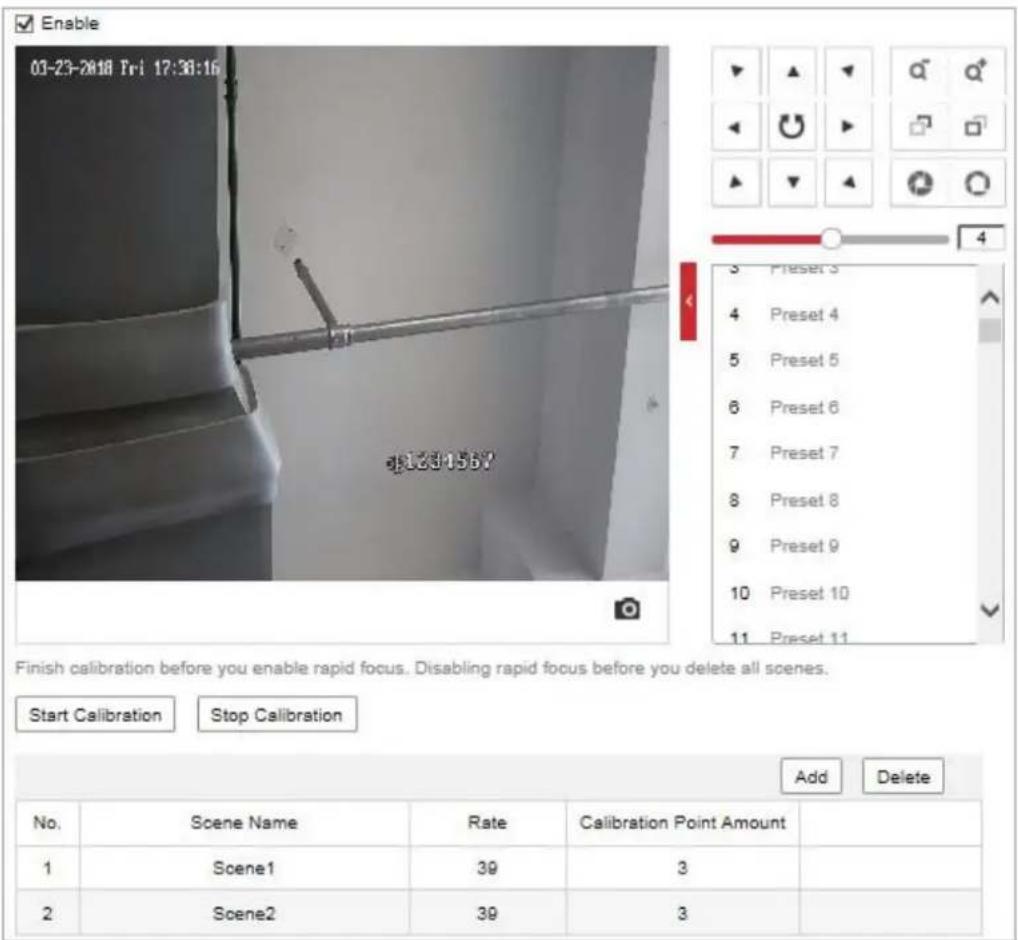Click the preset list scroll up arrow
1018x940 pixels.
[990, 297]
